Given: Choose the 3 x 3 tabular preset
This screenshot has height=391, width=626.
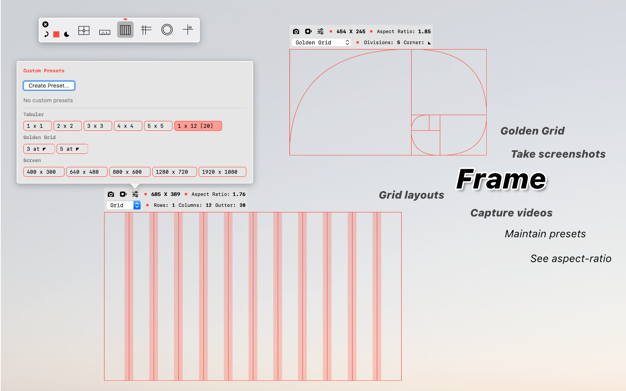Looking at the screenshot, I should (97, 126).
